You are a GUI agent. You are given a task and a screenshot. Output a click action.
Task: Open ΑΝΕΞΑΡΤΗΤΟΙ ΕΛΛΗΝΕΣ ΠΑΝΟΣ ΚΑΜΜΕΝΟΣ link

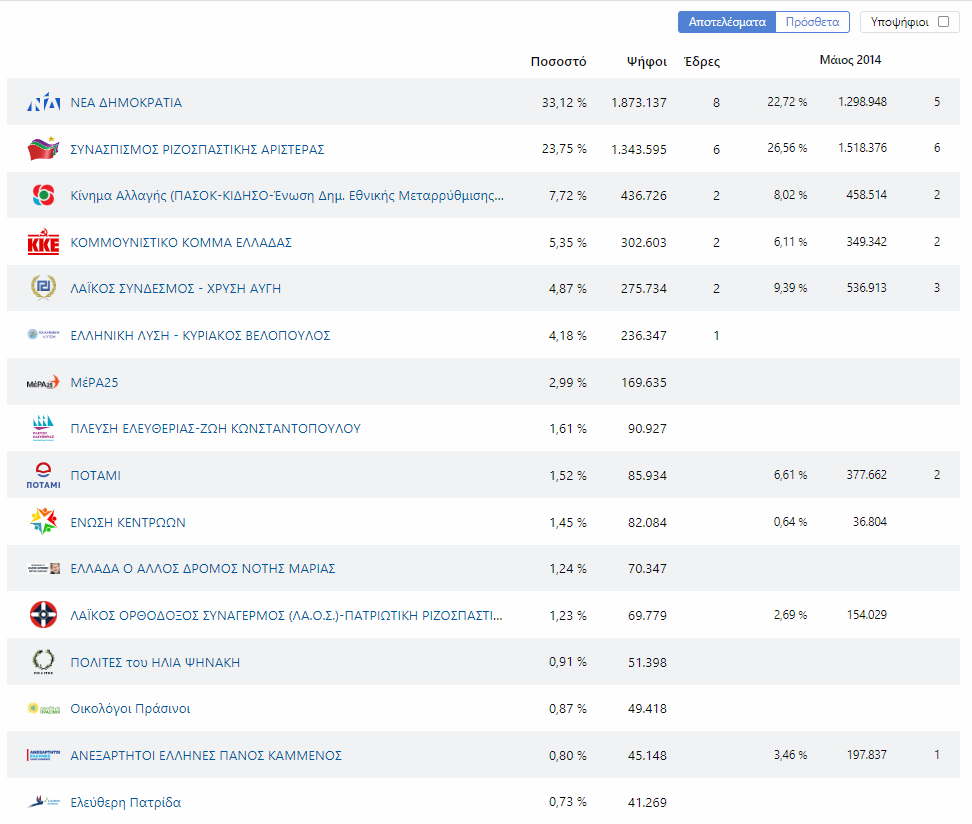206,755
